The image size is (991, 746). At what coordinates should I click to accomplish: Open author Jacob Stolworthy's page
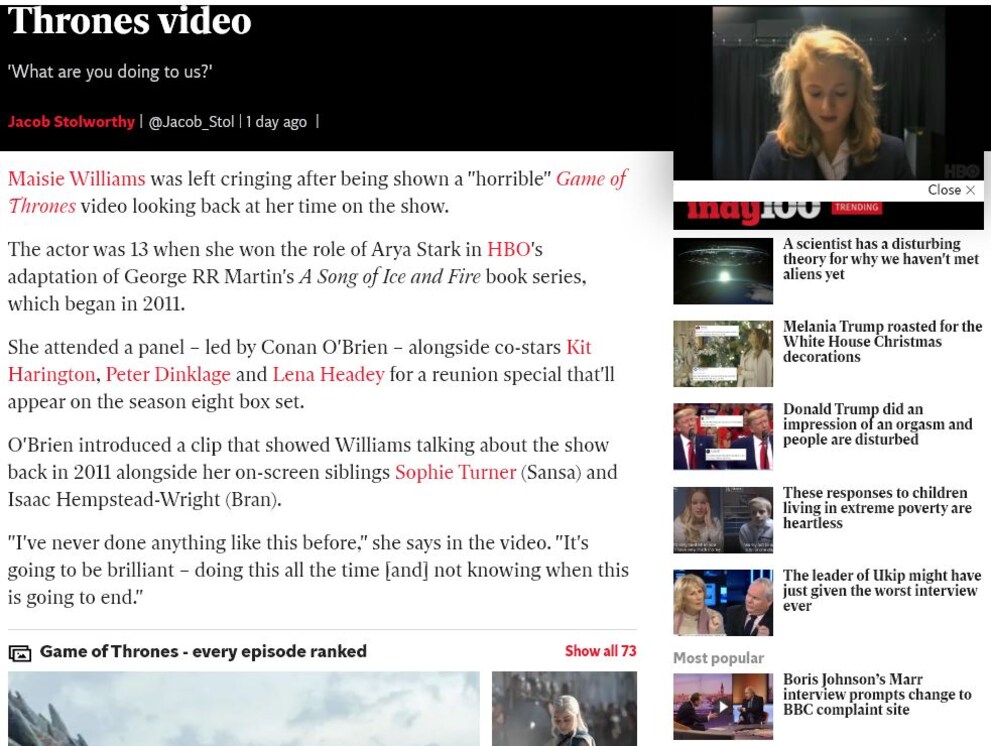click(71, 122)
